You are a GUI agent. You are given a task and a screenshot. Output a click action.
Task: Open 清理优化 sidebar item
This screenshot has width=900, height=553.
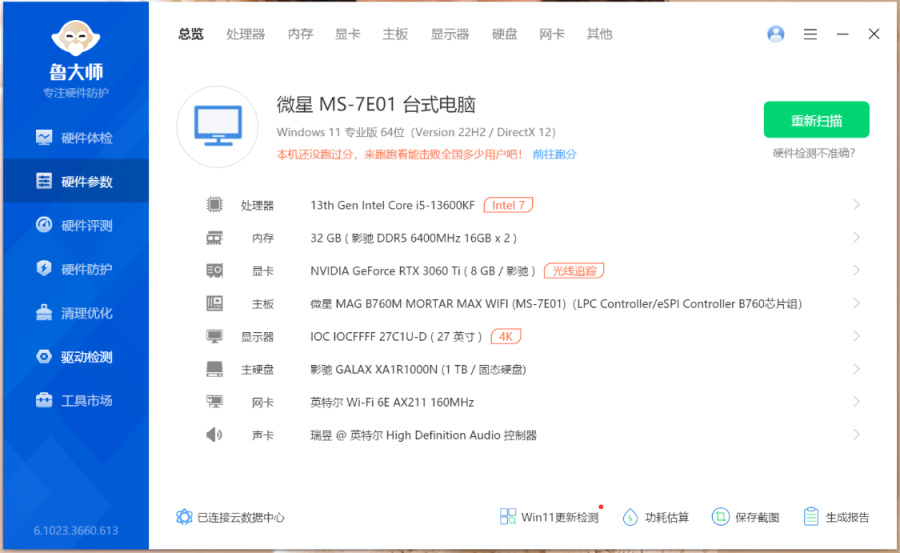tap(75, 313)
